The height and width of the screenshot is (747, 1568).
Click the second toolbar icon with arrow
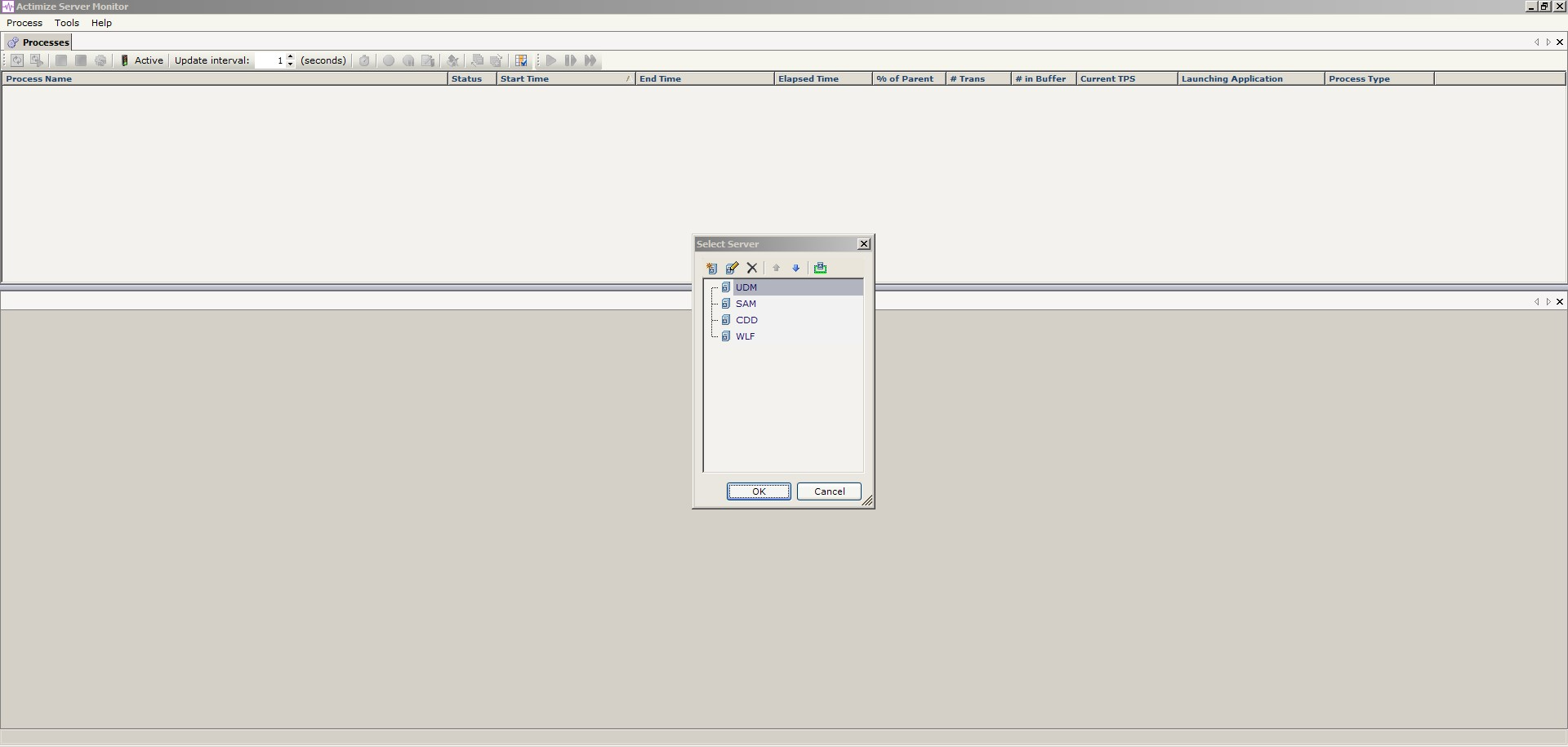[37, 60]
